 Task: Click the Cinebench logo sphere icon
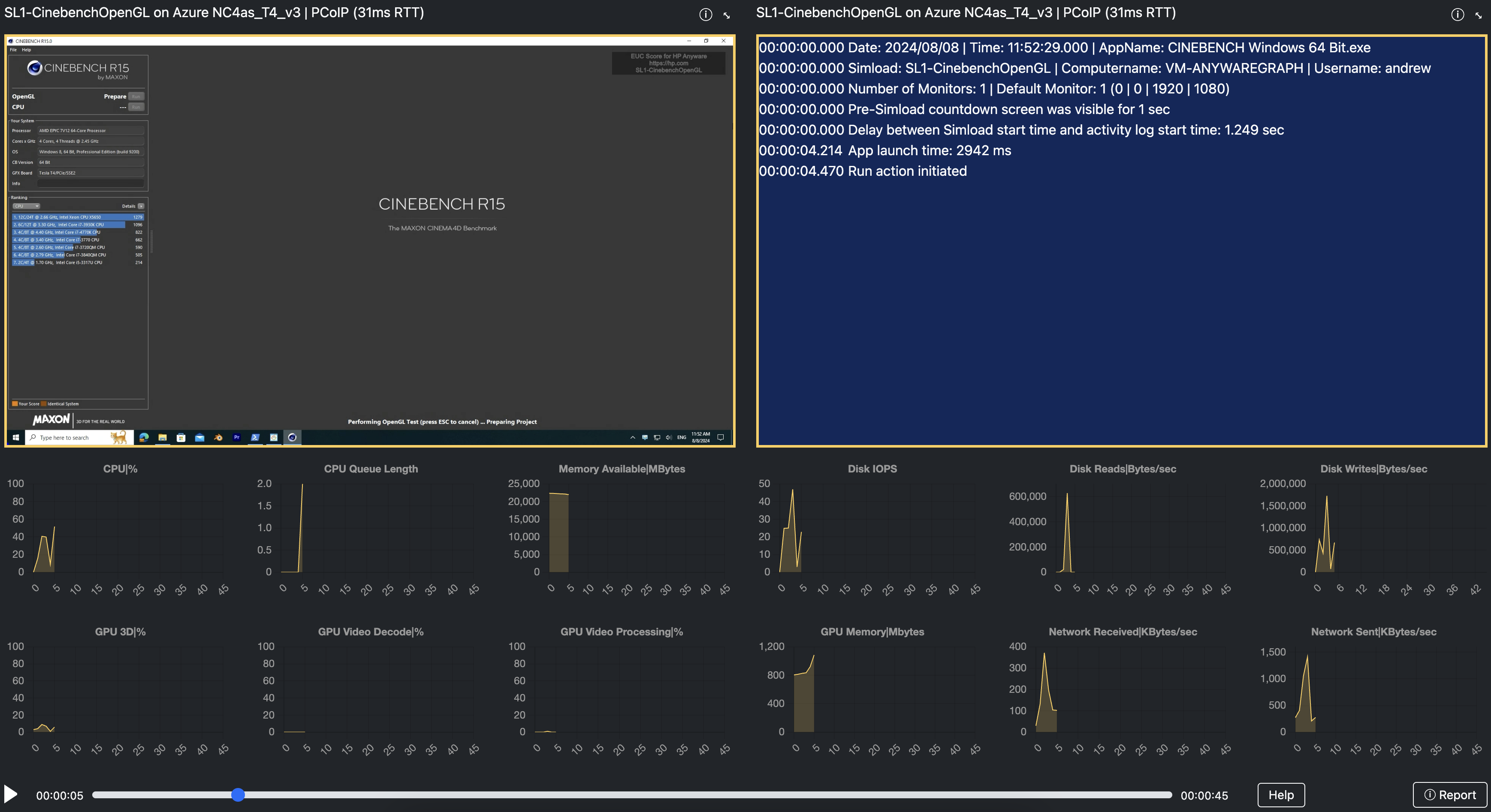pos(35,68)
